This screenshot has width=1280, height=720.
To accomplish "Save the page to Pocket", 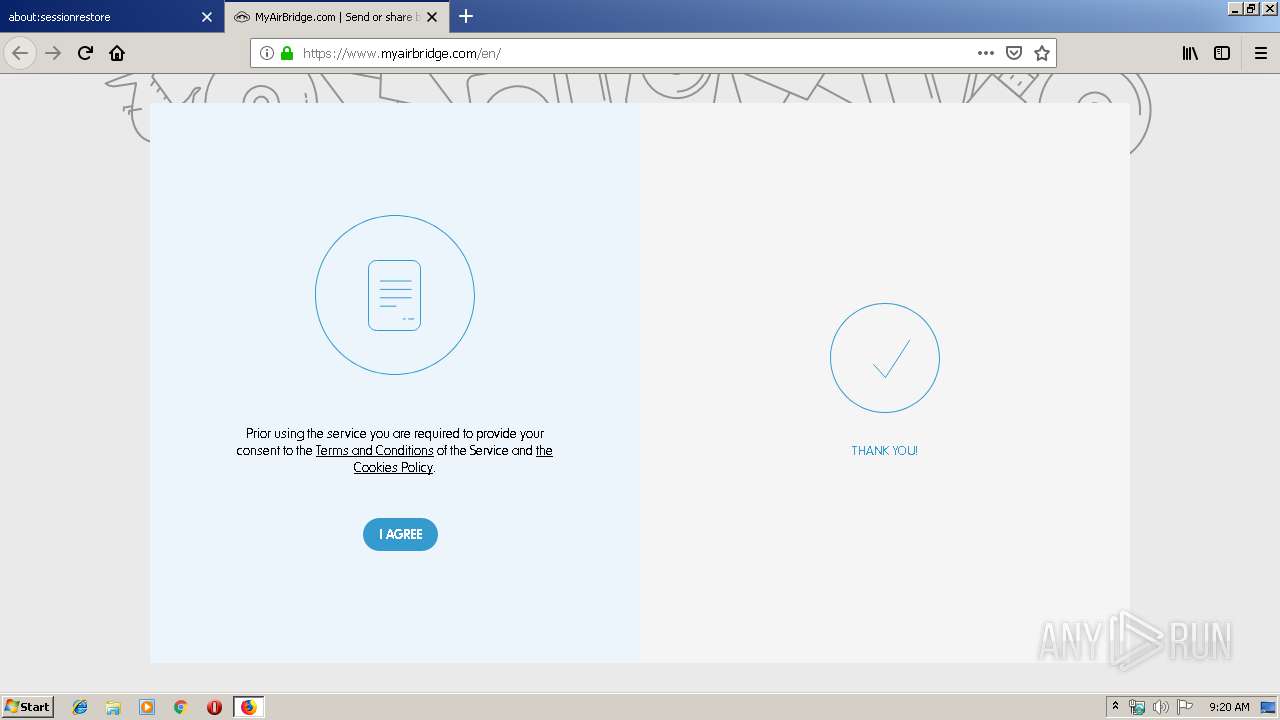I will click(1014, 53).
